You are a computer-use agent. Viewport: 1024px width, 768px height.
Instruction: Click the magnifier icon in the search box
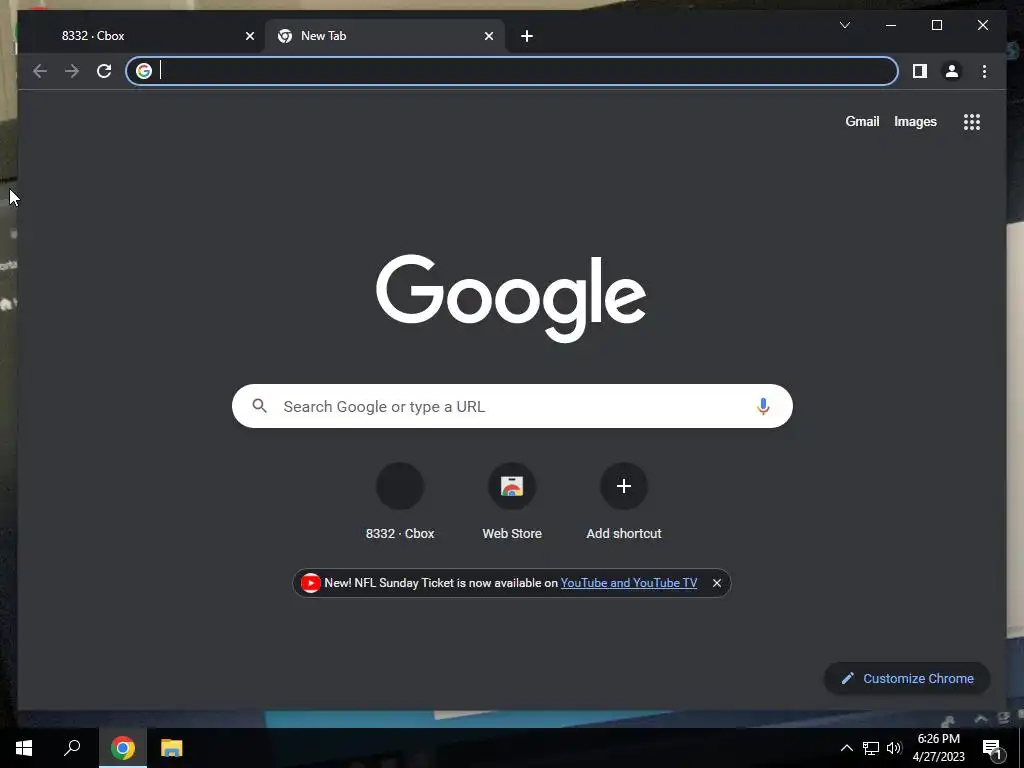[x=259, y=406]
